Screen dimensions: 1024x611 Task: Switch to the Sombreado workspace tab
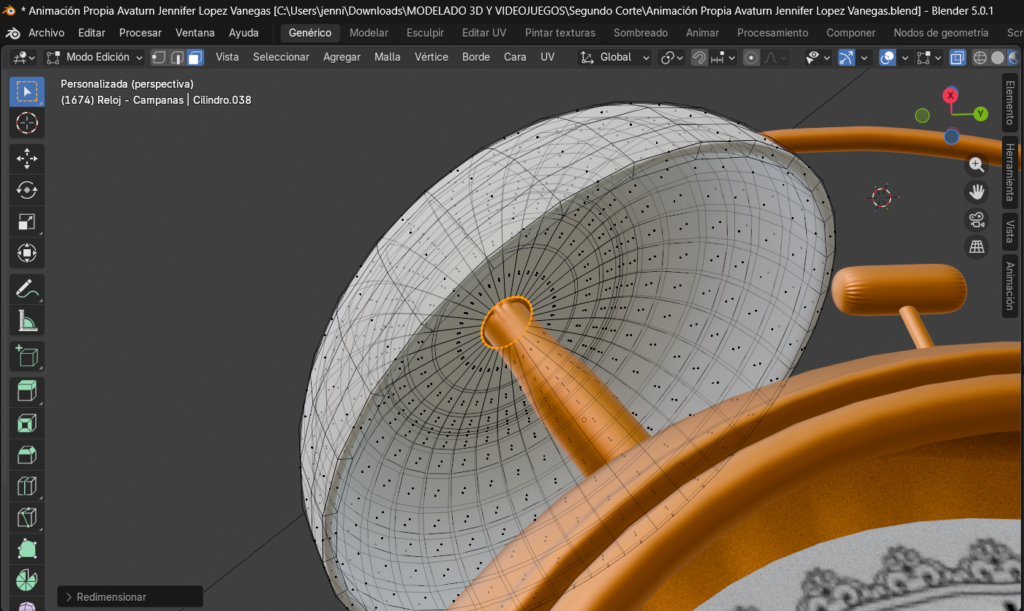(x=641, y=33)
